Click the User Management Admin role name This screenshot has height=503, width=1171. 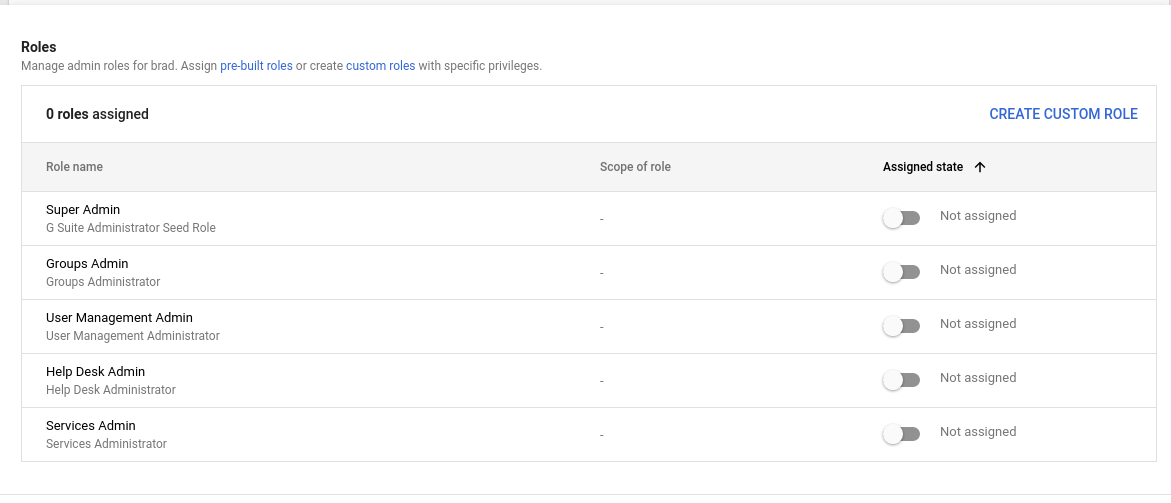(x=119, y=318)
